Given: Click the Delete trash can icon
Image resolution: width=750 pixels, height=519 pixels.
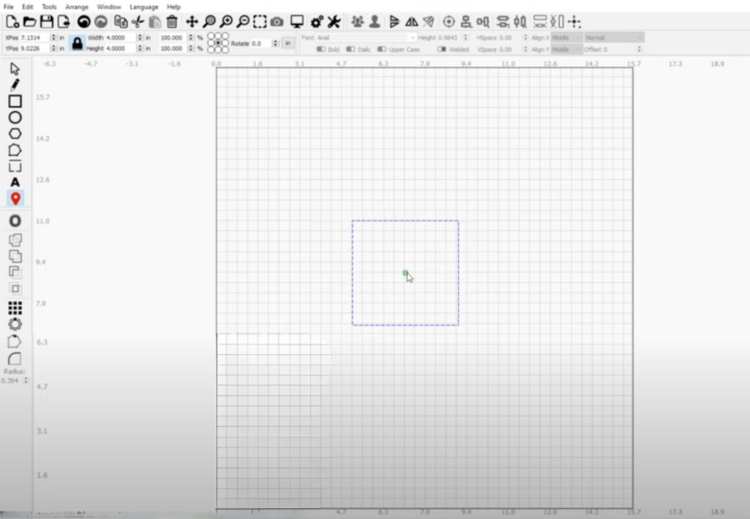Looking at the screenshot, I should pos(172,21).
